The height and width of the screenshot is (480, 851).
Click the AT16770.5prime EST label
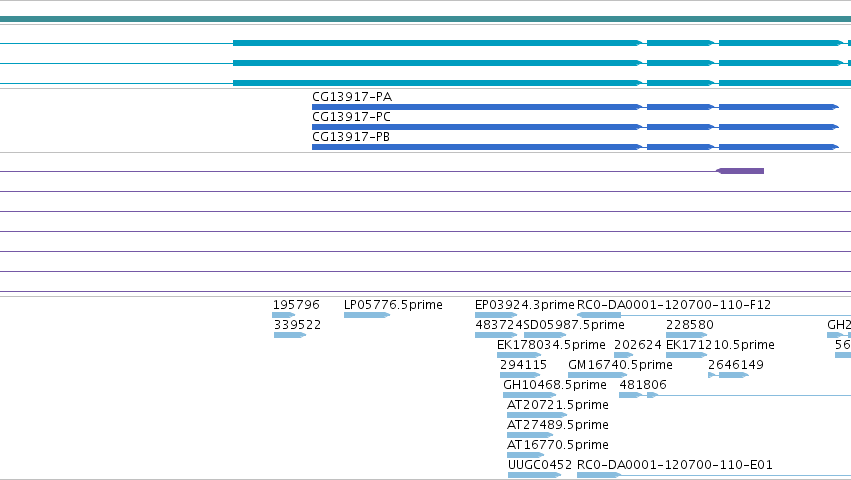(x=557, y=445)
